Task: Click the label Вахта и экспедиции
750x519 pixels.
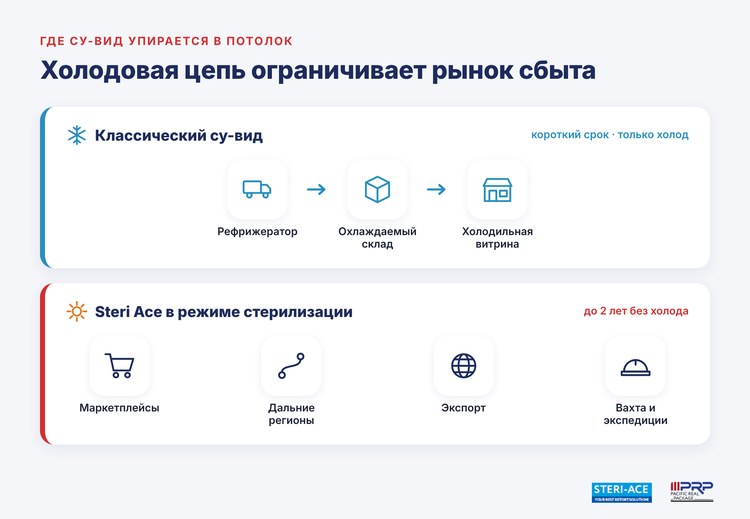Action: 636,414
